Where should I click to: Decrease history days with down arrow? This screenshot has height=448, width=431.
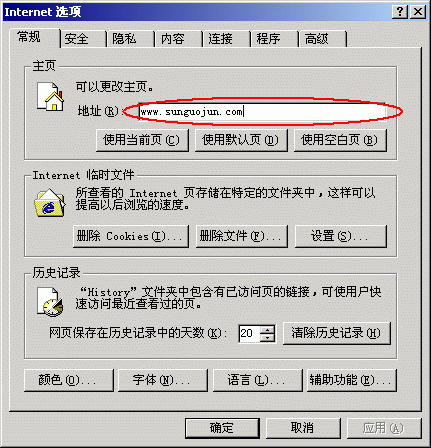(268, 338)
